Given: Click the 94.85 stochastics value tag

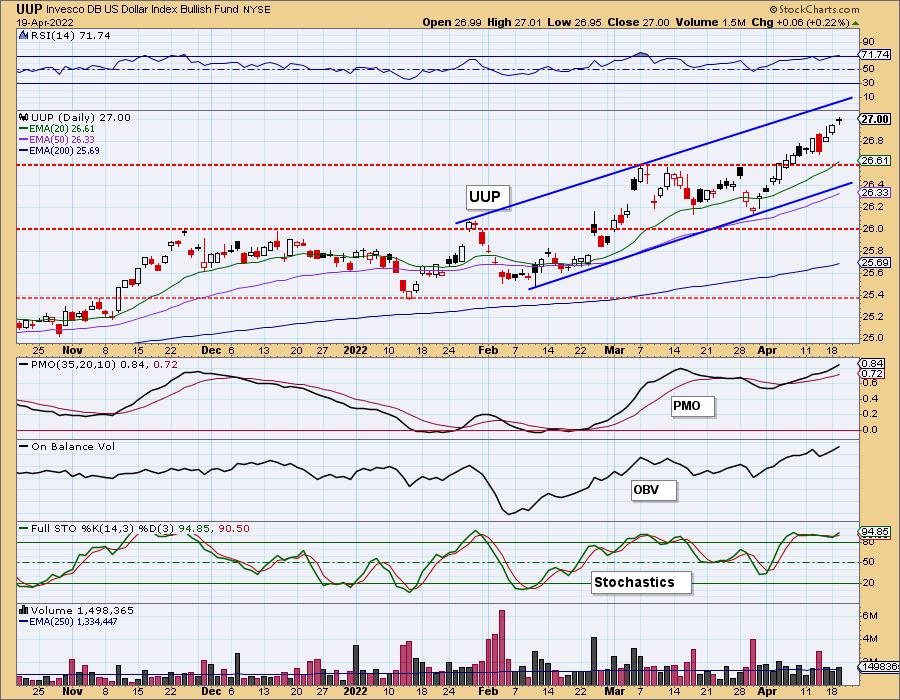Looking at the screenshot, I should pos(875,532).
